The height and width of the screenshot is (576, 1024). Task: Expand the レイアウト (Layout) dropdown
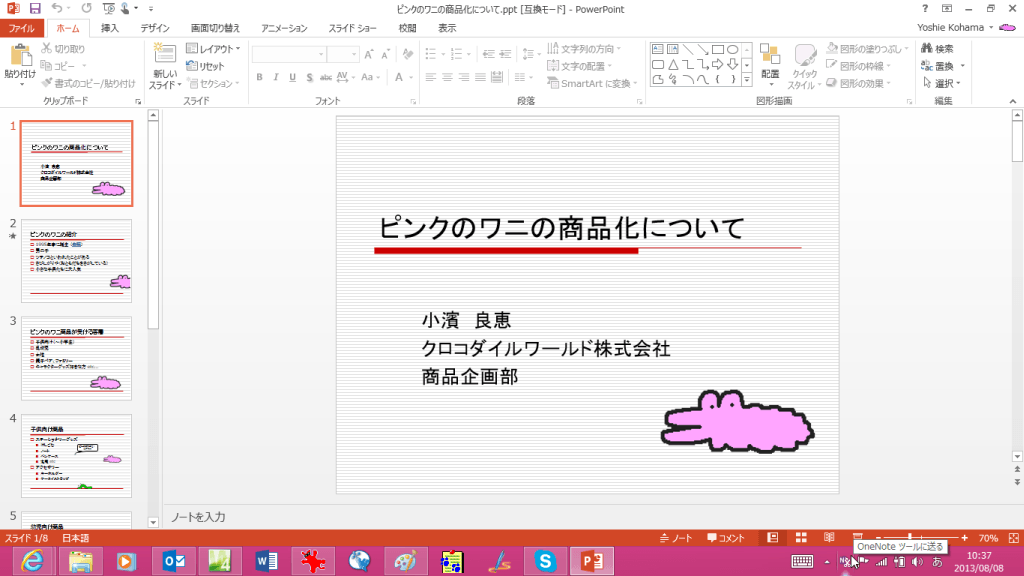coord(214,48)
